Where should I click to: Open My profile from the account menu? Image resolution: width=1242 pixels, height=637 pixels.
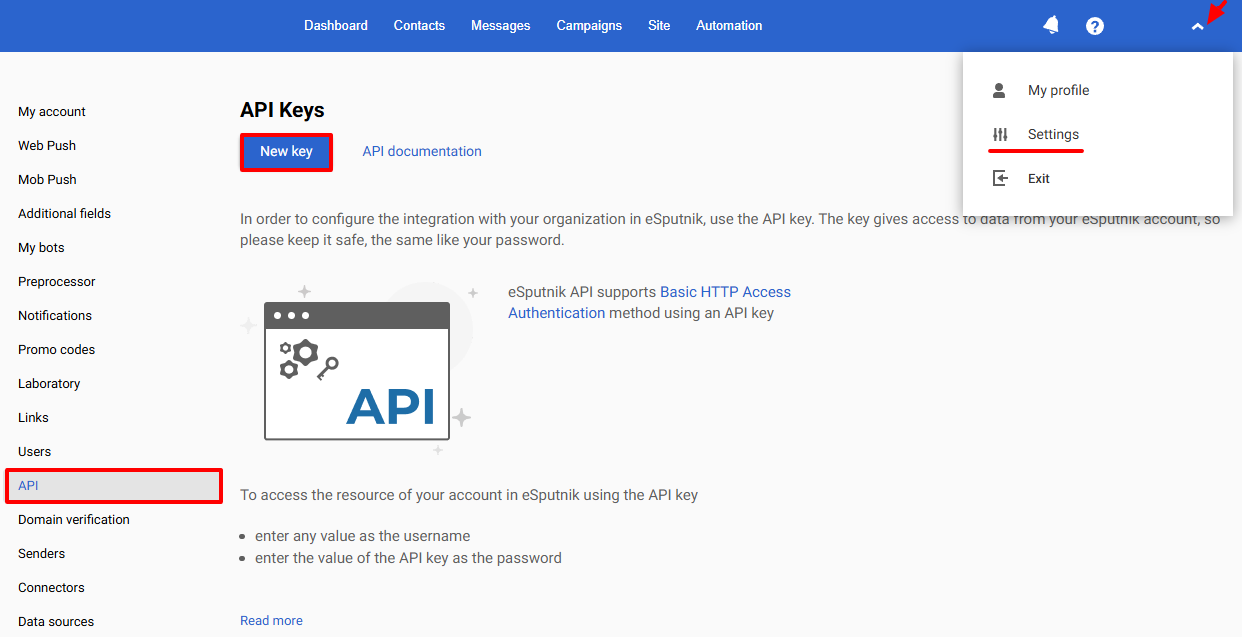(x=1058, y=90)
